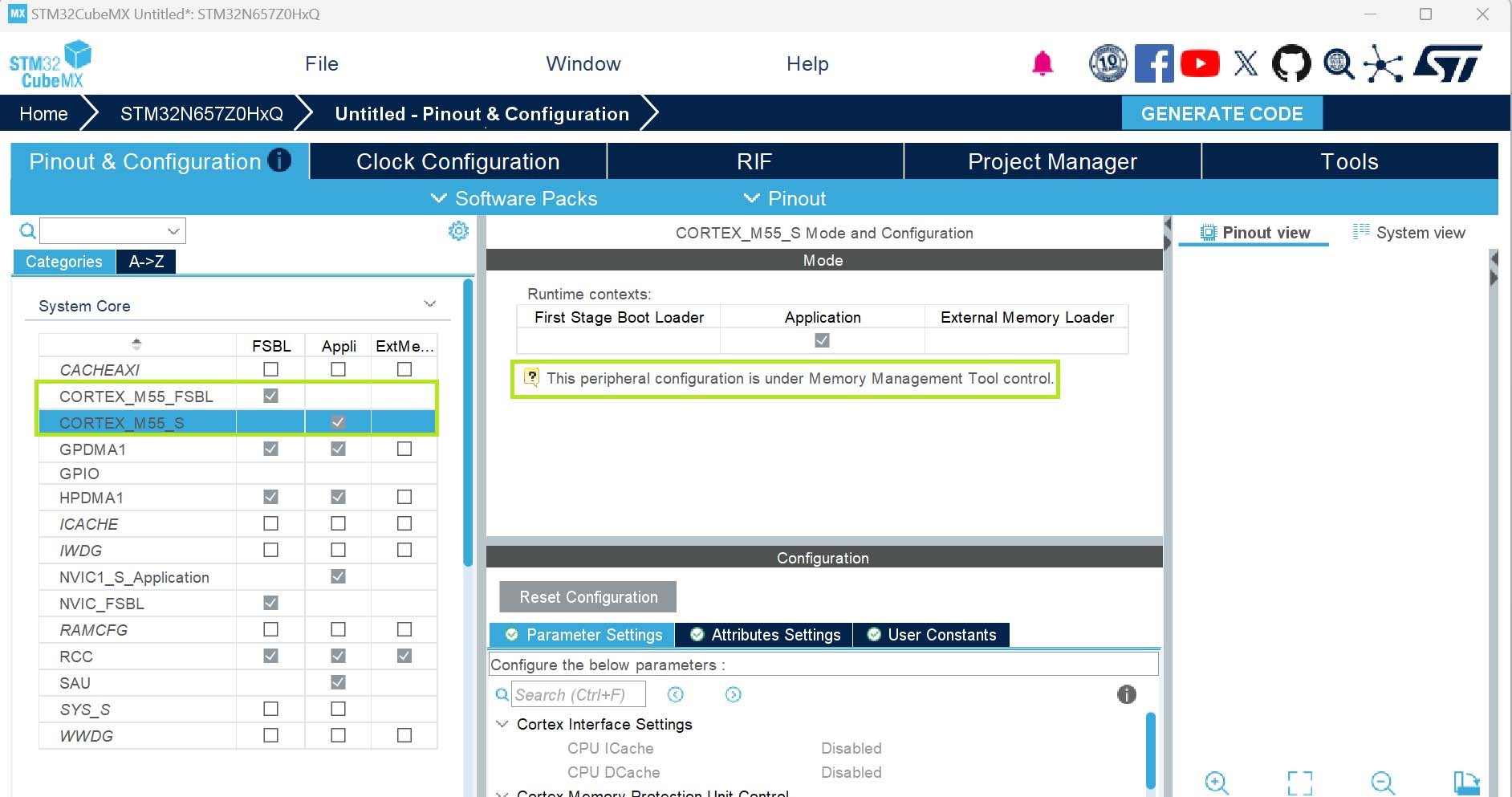This screenshot has width=1512, height=797.
Task: Open the Project Manager tab
Action: coord(1052,161)
